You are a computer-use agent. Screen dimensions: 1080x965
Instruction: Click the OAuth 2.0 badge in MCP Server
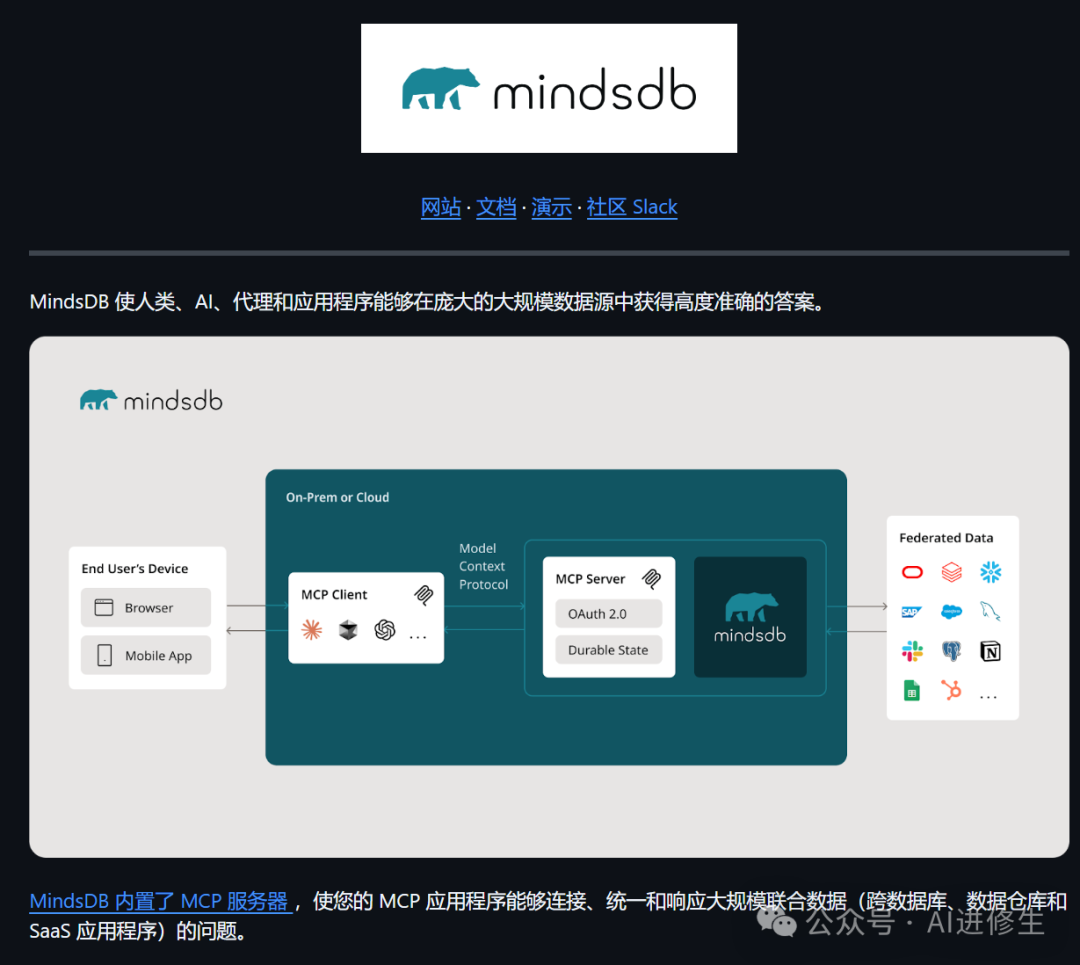pos(608,613)
